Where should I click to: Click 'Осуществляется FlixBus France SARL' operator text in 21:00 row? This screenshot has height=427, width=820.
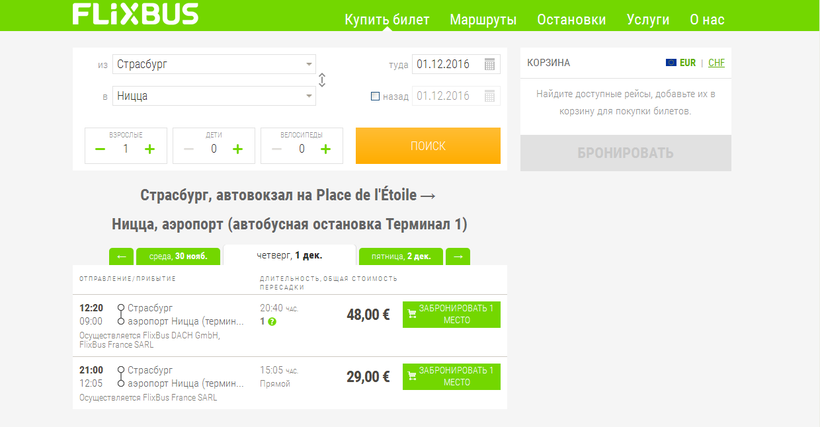click(148, 398)
